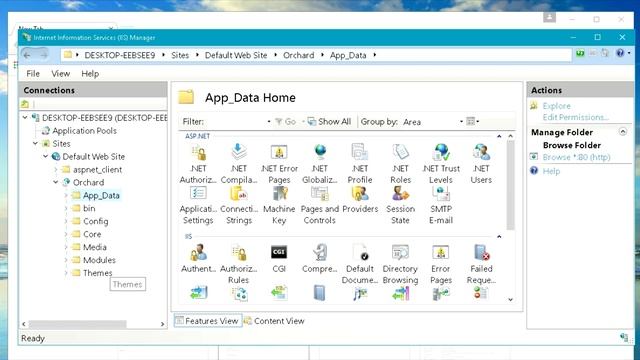Open .NET Roles feature
This screenshot has width=640, height=360.
click(x=400, y=164)
